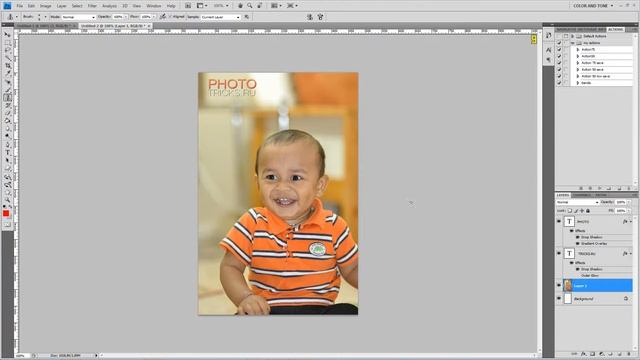The width and height of the screenshot is (640, 360).
Task: Click the layer Opacity 100% field
Action: click(621, 202)
